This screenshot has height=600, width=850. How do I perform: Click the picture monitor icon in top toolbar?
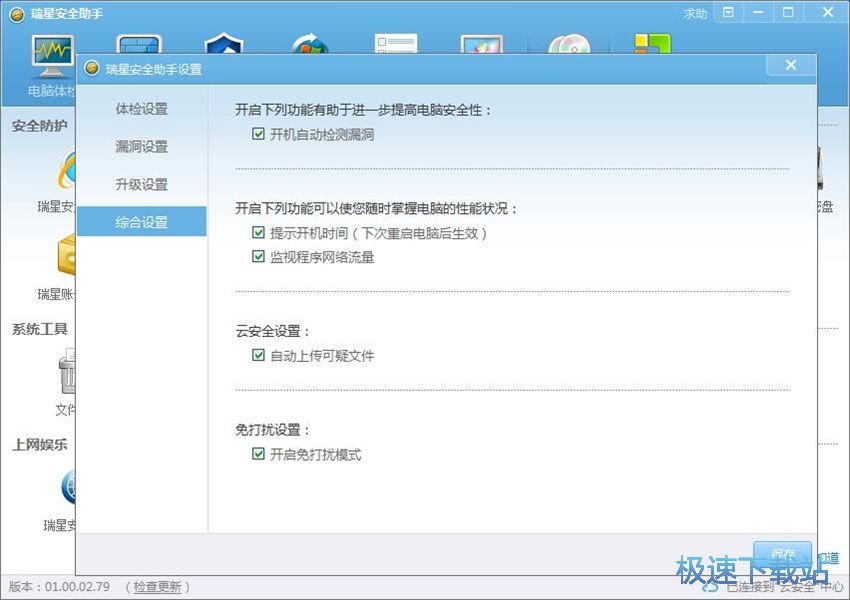tap(481, 44)
